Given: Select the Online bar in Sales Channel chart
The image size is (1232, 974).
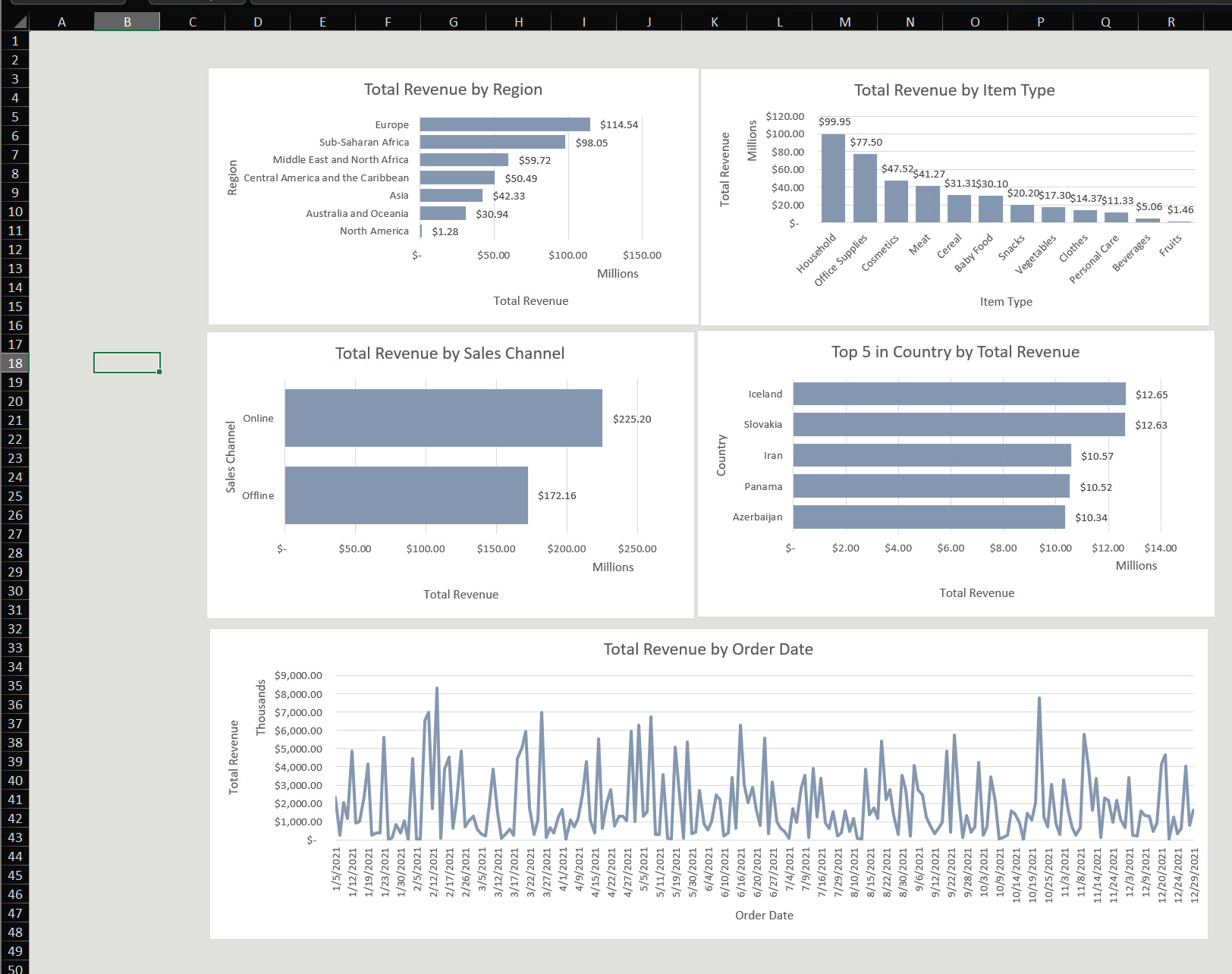Looking at the screenshot, I should 444,418.
